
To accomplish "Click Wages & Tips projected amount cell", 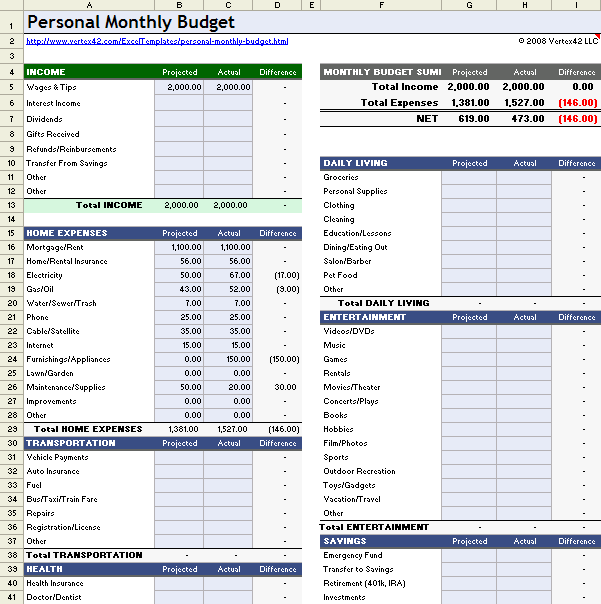I will 179,87.
